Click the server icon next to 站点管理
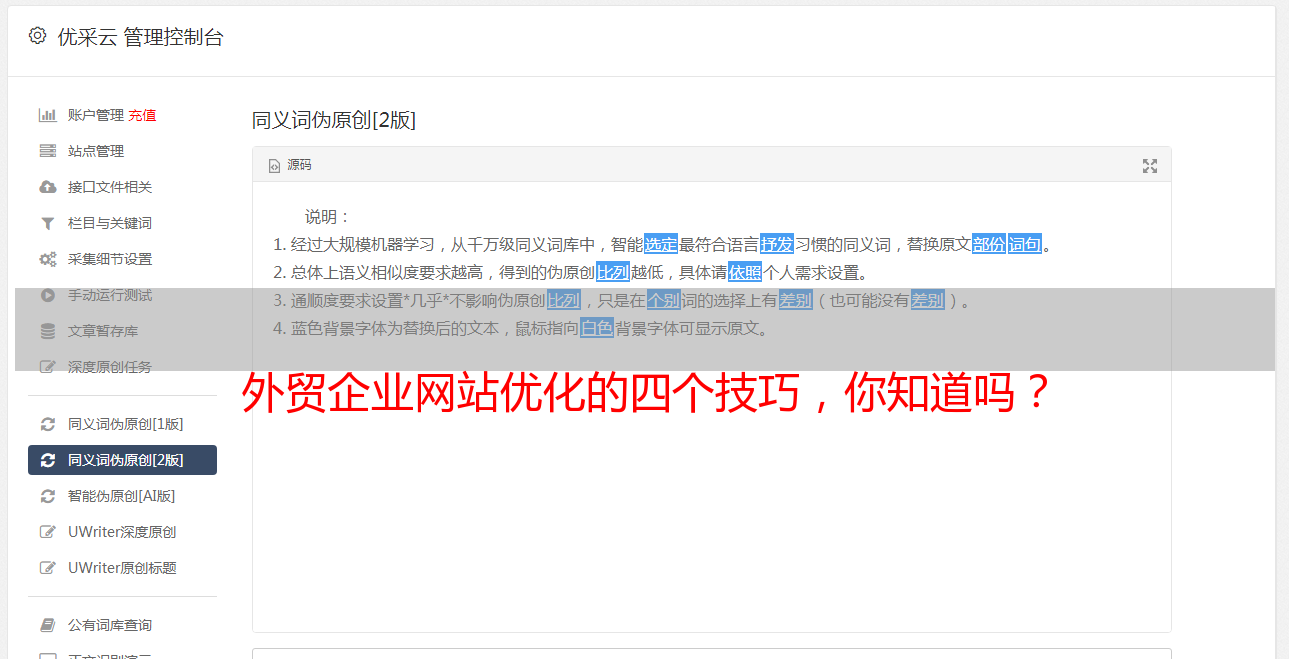Image resolution: width=1289 pixels, height=659 pixels. tap(47, 151)
